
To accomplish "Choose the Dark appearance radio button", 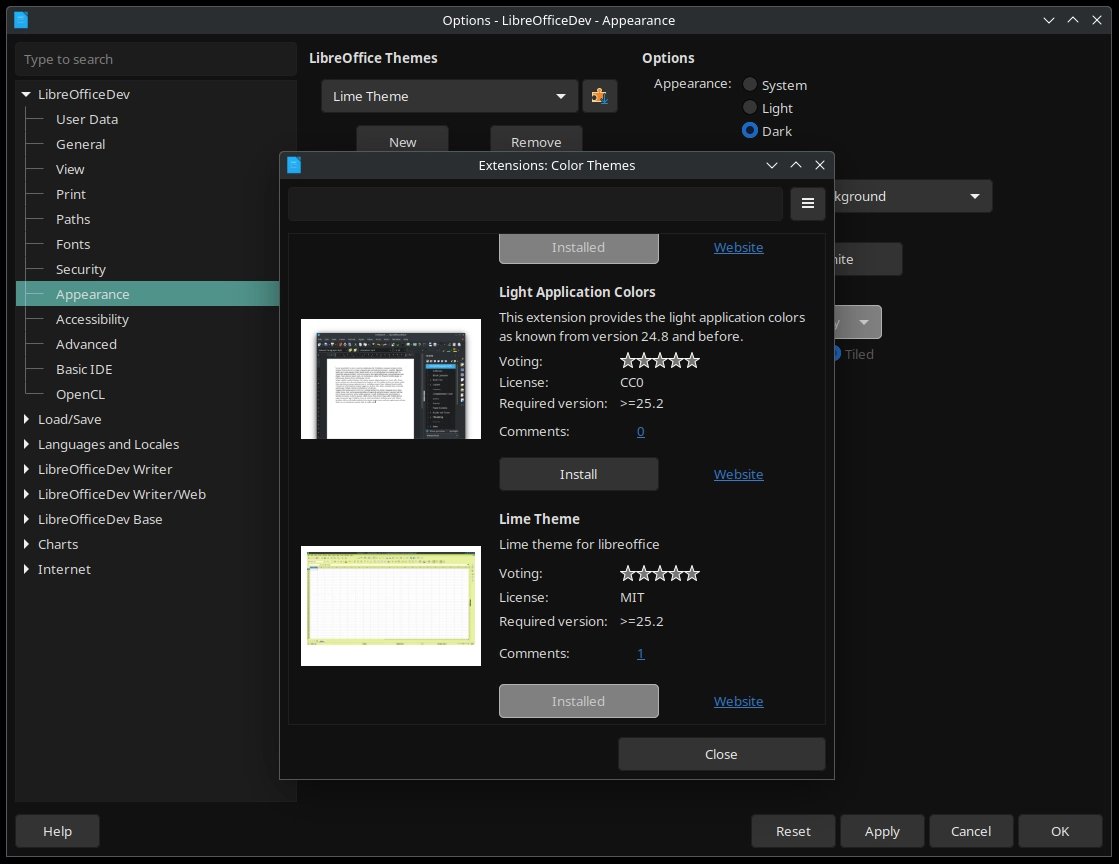I will (x=750, y=131).
